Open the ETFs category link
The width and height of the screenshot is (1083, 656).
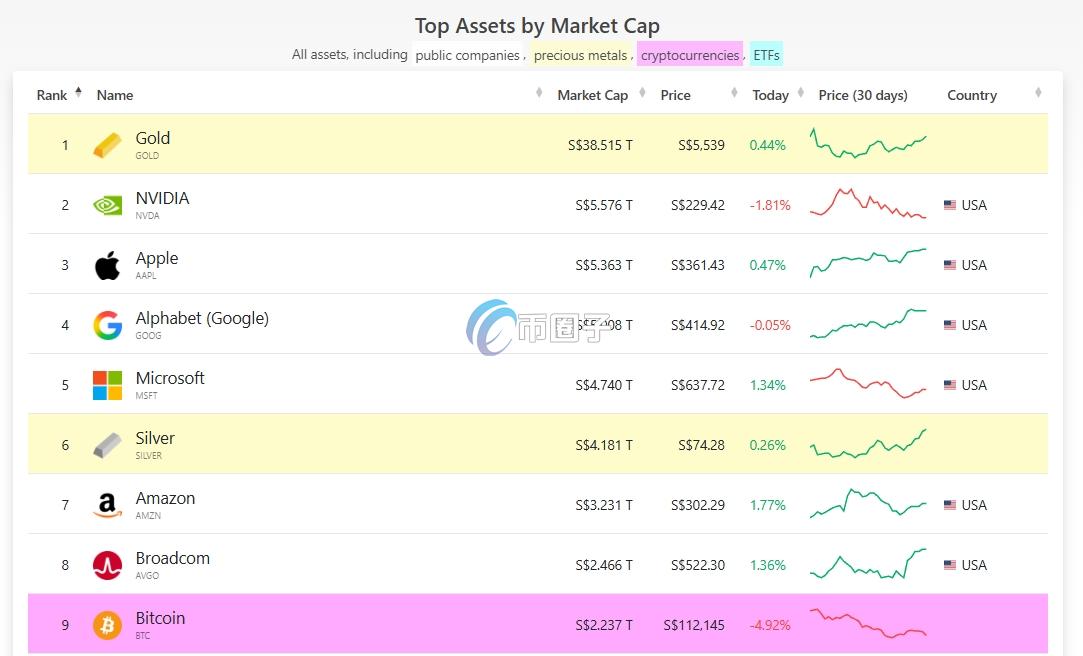[766, 55]
